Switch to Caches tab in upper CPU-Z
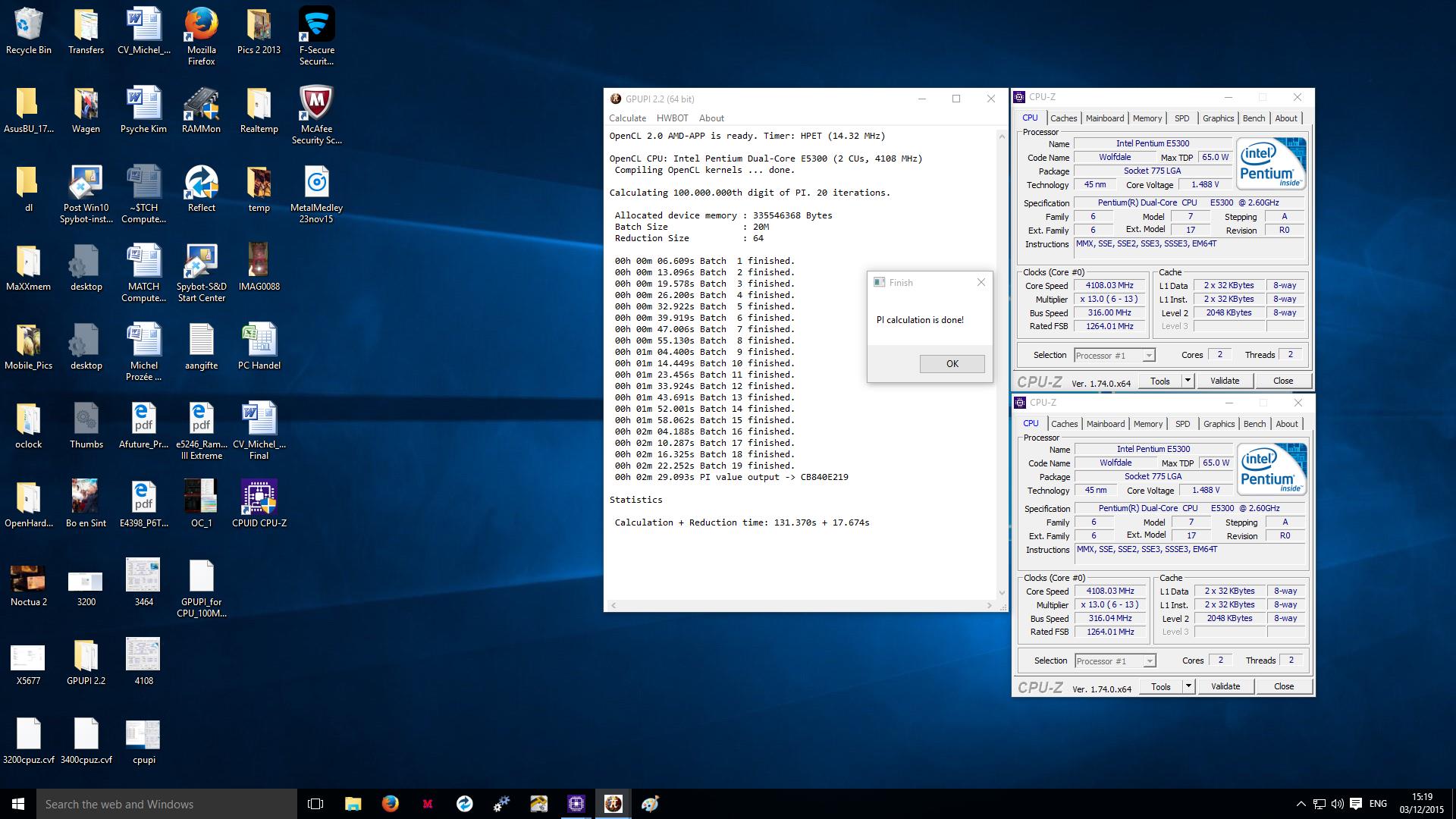1456x819 pixels. [x=1063, y=118]
